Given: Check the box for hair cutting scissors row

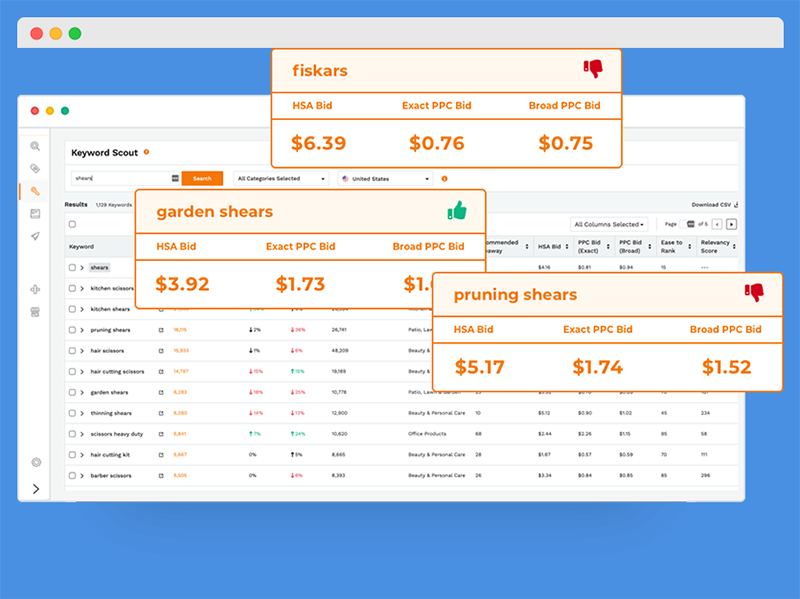Looking at the screenshot, I should (x=72, y=371).
